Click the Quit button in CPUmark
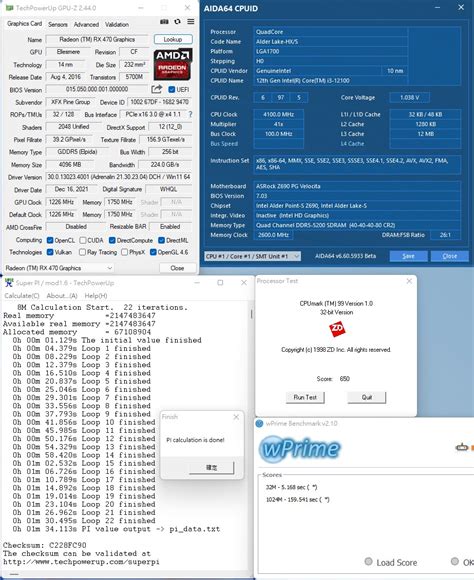 (367, 397)
